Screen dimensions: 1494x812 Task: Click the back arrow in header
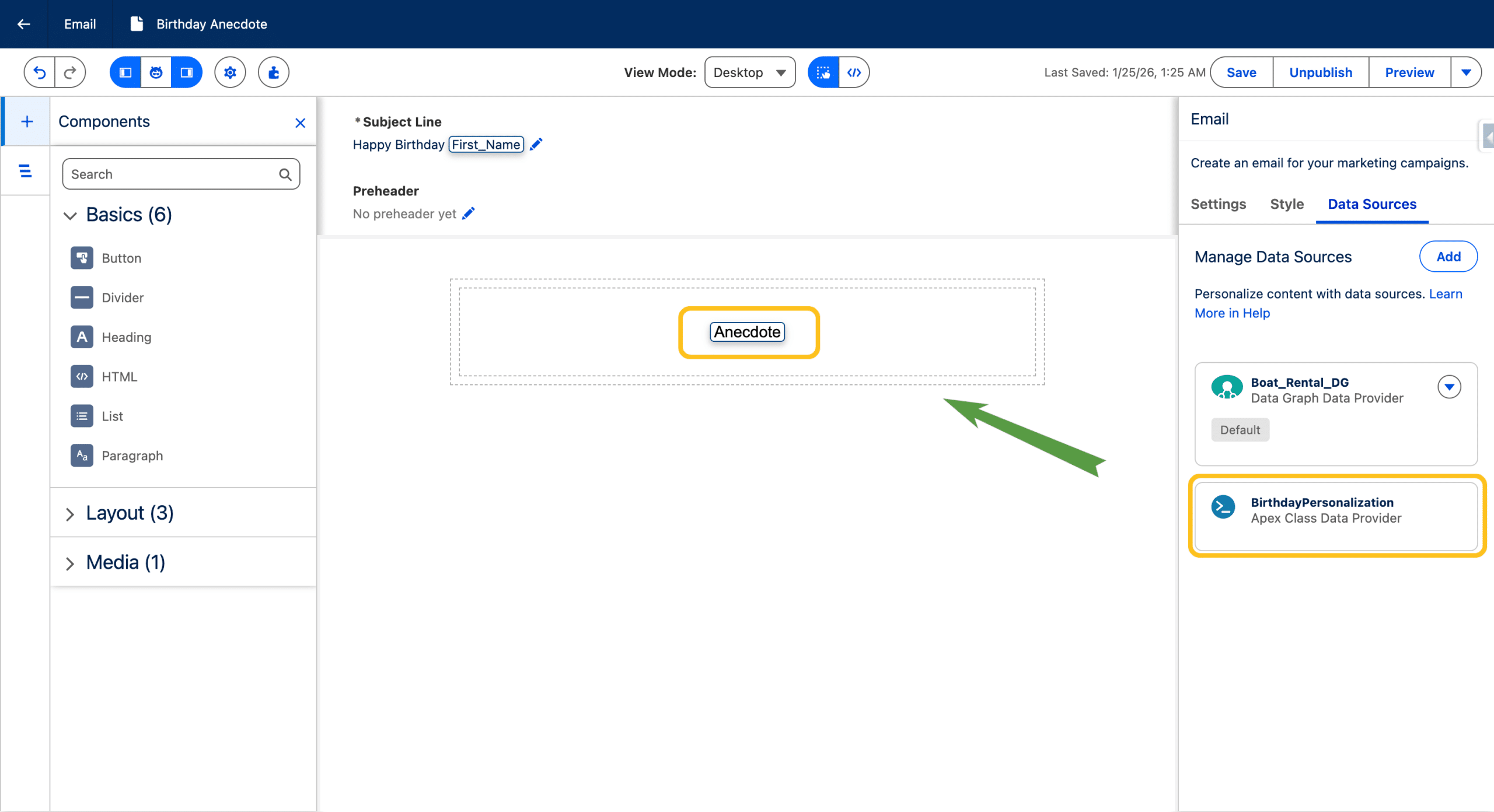pyautogui.click(x=24, y=24)
